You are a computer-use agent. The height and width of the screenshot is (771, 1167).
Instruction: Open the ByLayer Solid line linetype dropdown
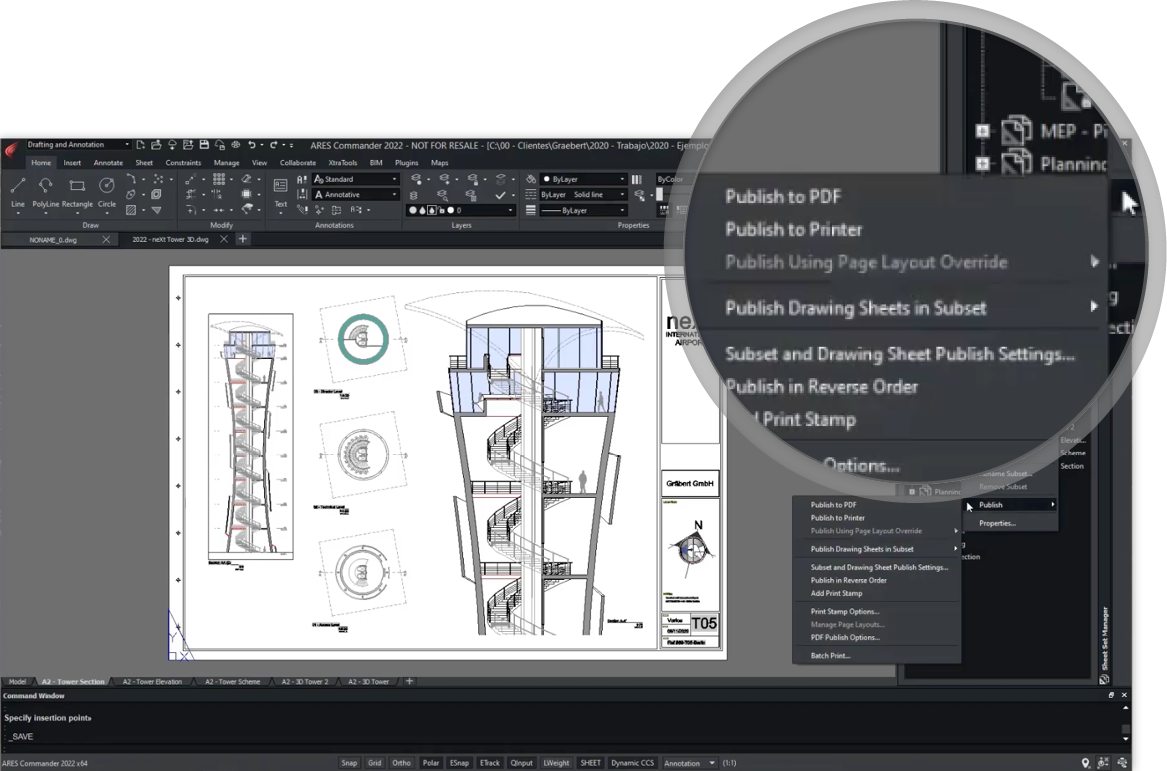point(584,195)
